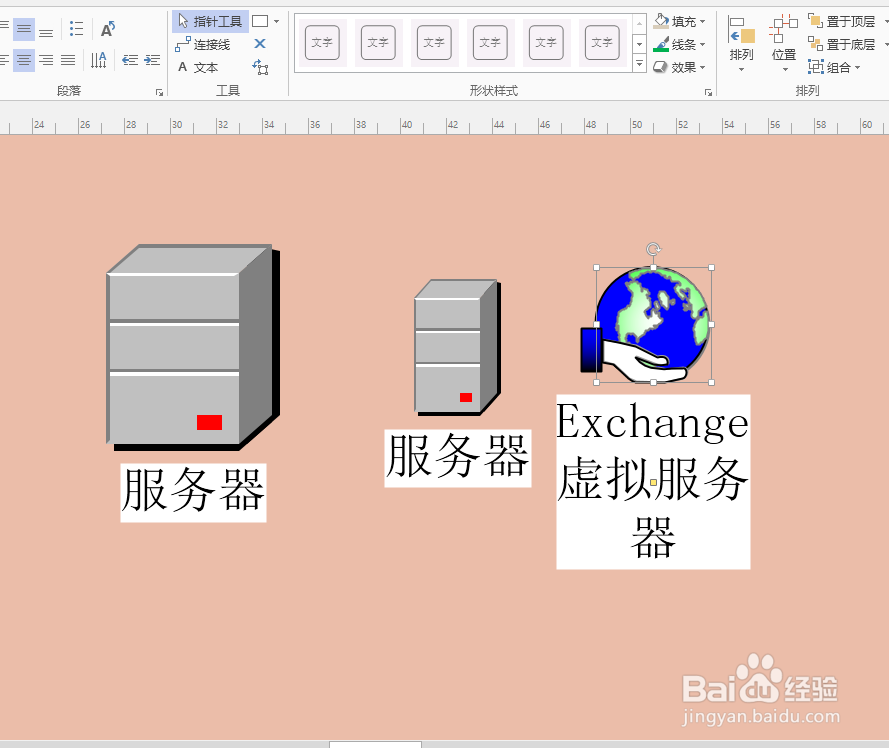Apply the sixth 文字 shape style
Image resolution: width=889 pixels, height=748 pixels.
click(602, 43)
